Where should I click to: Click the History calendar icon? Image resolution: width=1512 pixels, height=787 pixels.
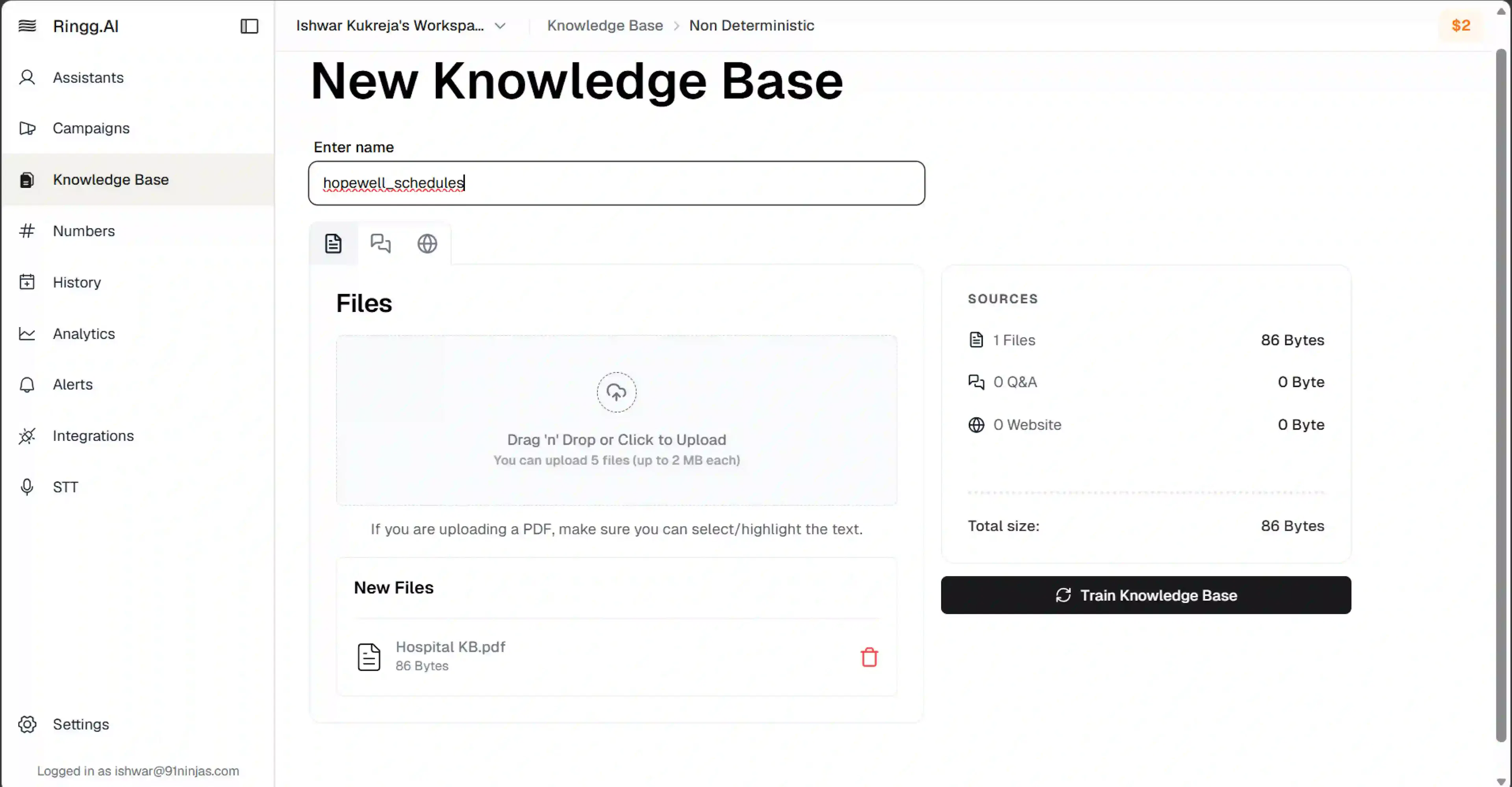click(27, 282)
